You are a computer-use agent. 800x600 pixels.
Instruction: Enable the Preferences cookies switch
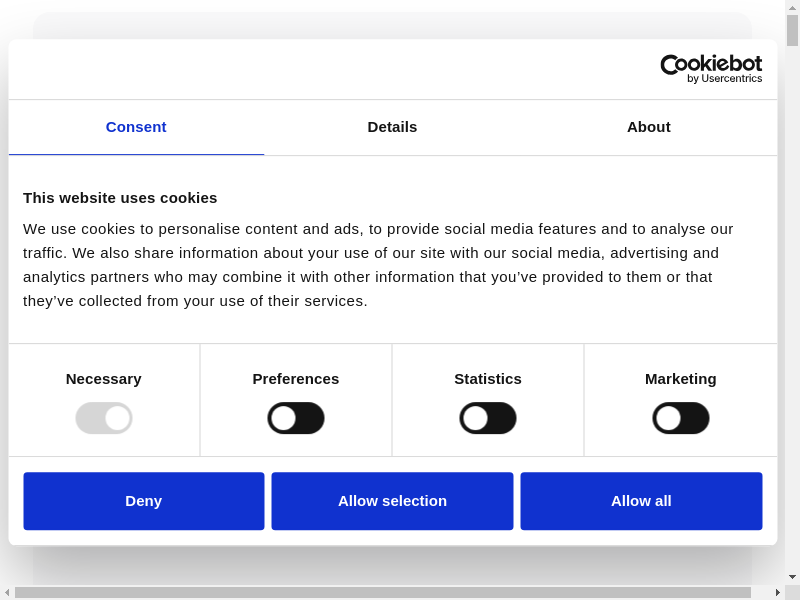pos(296,418)
